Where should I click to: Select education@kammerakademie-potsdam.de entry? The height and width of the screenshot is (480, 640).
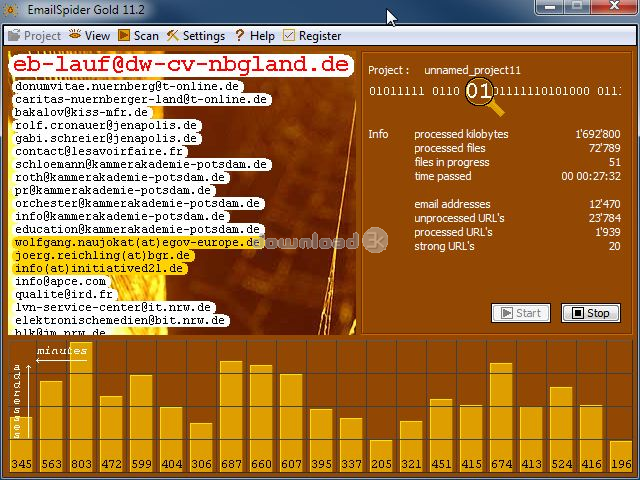[138, 229]
